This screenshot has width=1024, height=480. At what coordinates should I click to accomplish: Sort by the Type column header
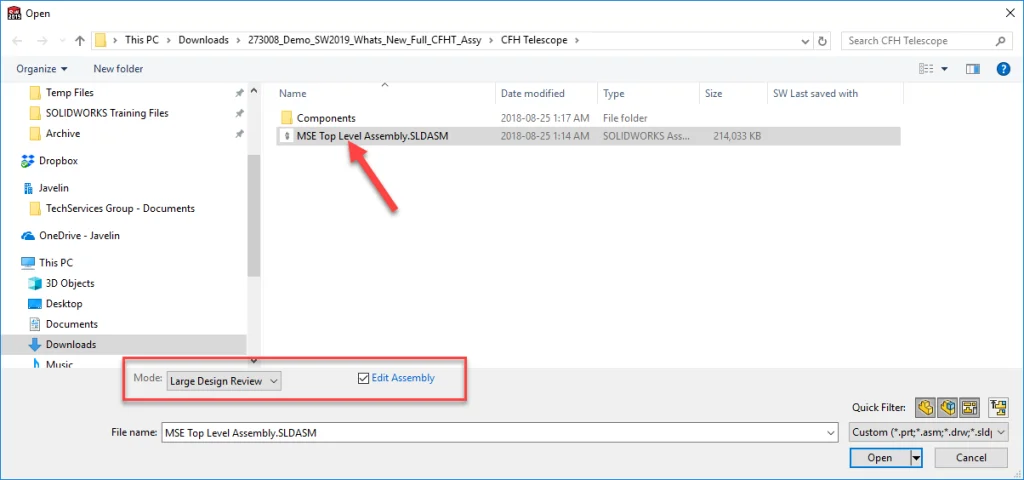[x=648, y=93]
